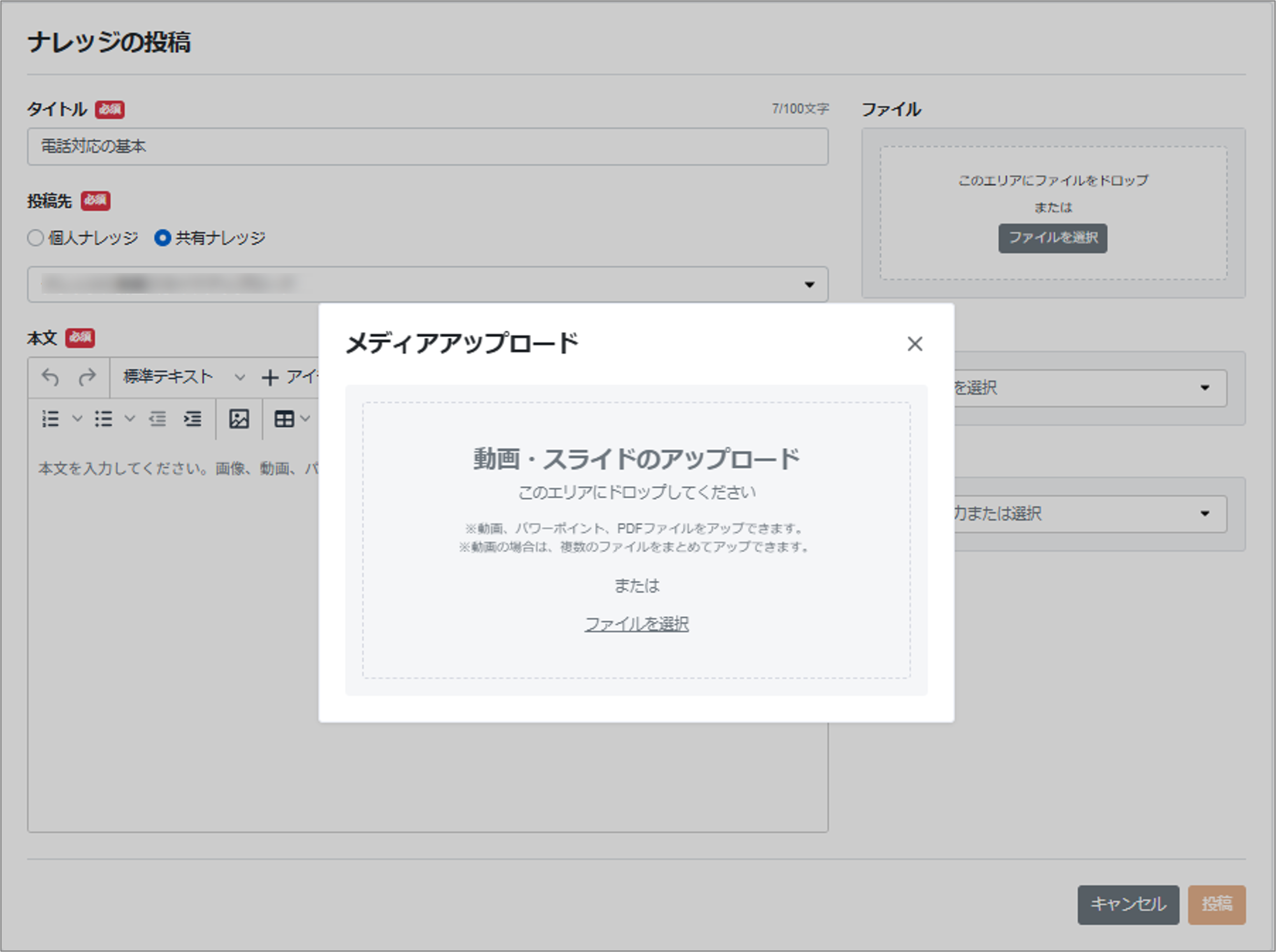Screen dimensions: 1276x952
Task: Select the 共有ナレッジ radio button
Action: [x=162, y=238]
